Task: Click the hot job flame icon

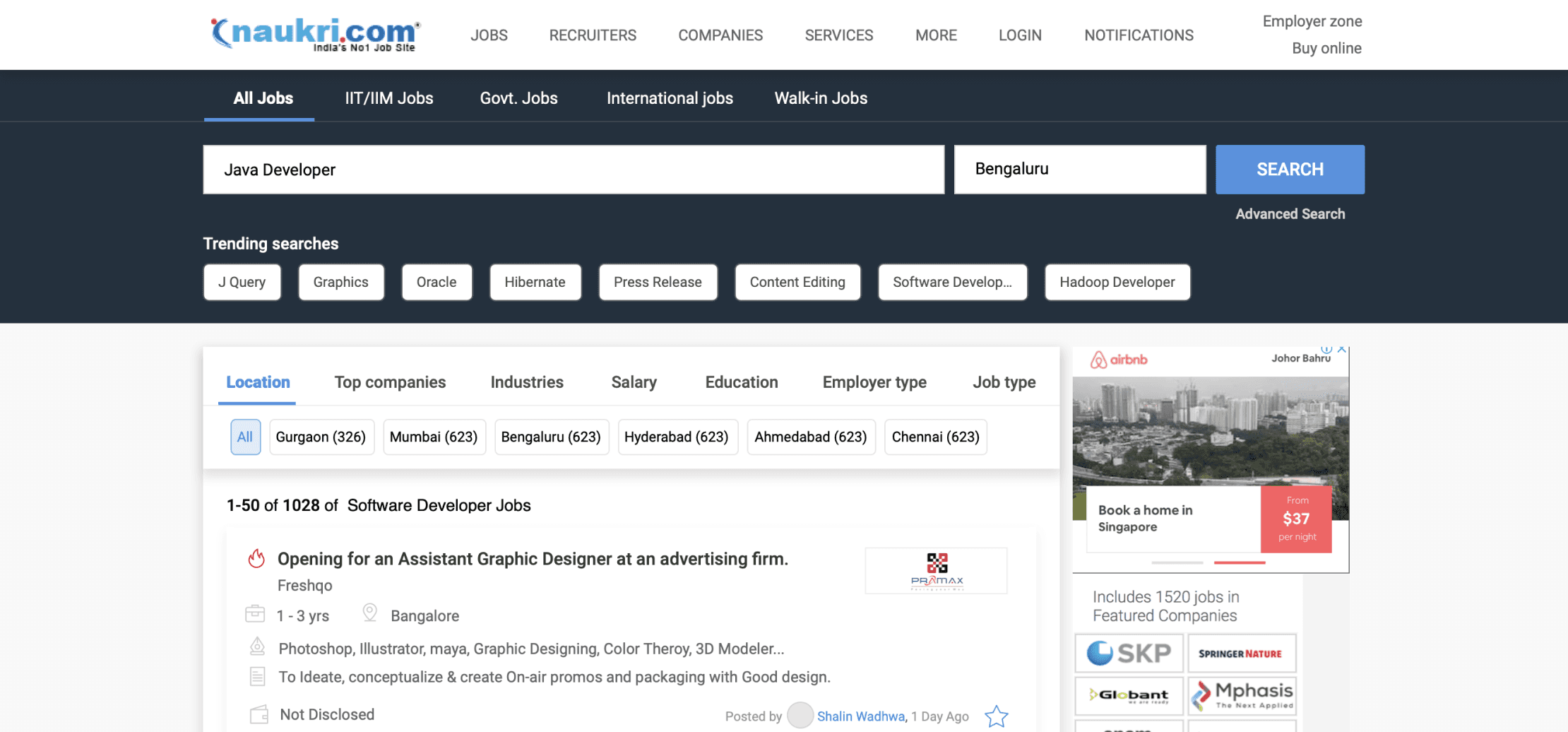Action: (256, 558)
